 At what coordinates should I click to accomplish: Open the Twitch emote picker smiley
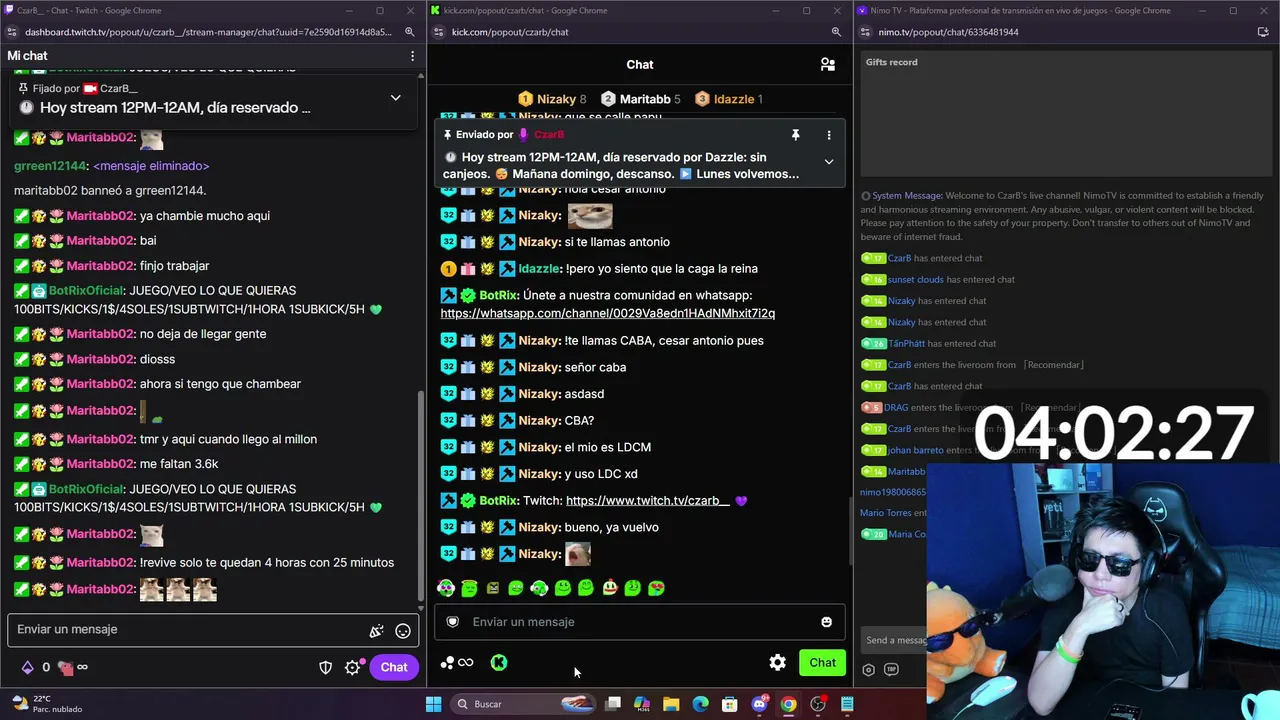point(403,630)
